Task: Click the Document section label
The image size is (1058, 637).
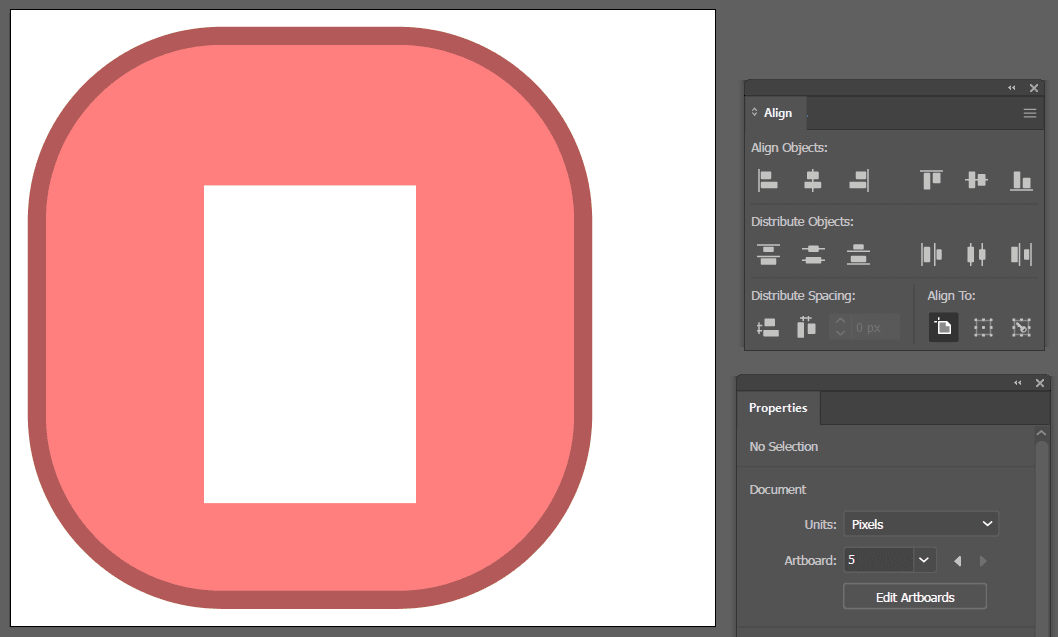Action: pos(777,490)
